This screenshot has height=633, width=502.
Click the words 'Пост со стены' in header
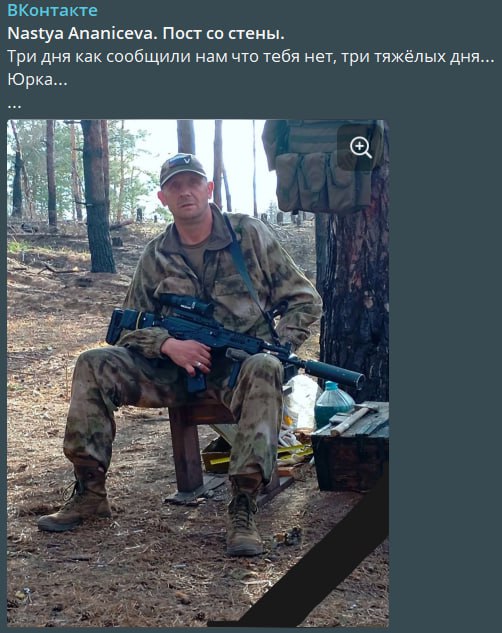click(223, 34)
